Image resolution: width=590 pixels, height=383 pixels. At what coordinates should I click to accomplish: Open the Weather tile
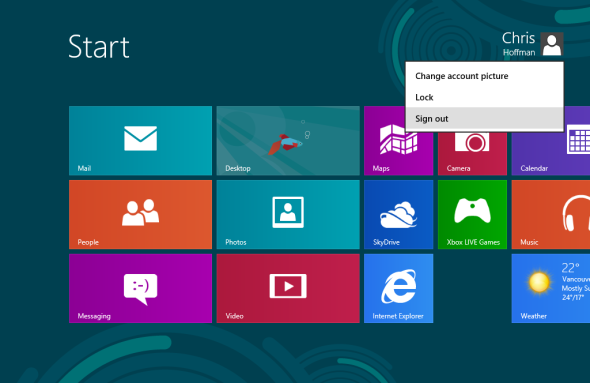pyautogui.click(x=550, y=288)
